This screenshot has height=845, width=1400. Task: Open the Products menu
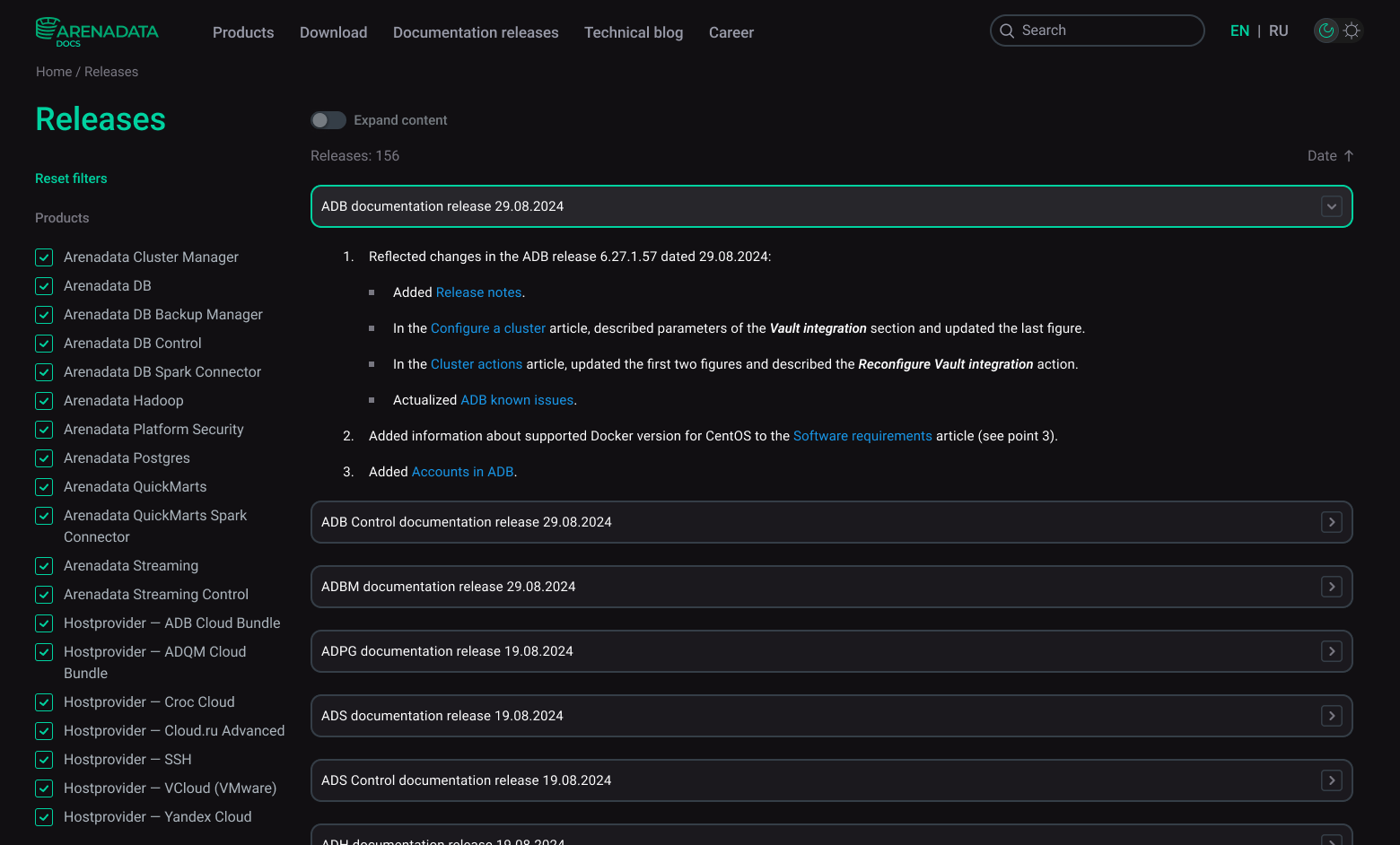[x=243, y=32]
